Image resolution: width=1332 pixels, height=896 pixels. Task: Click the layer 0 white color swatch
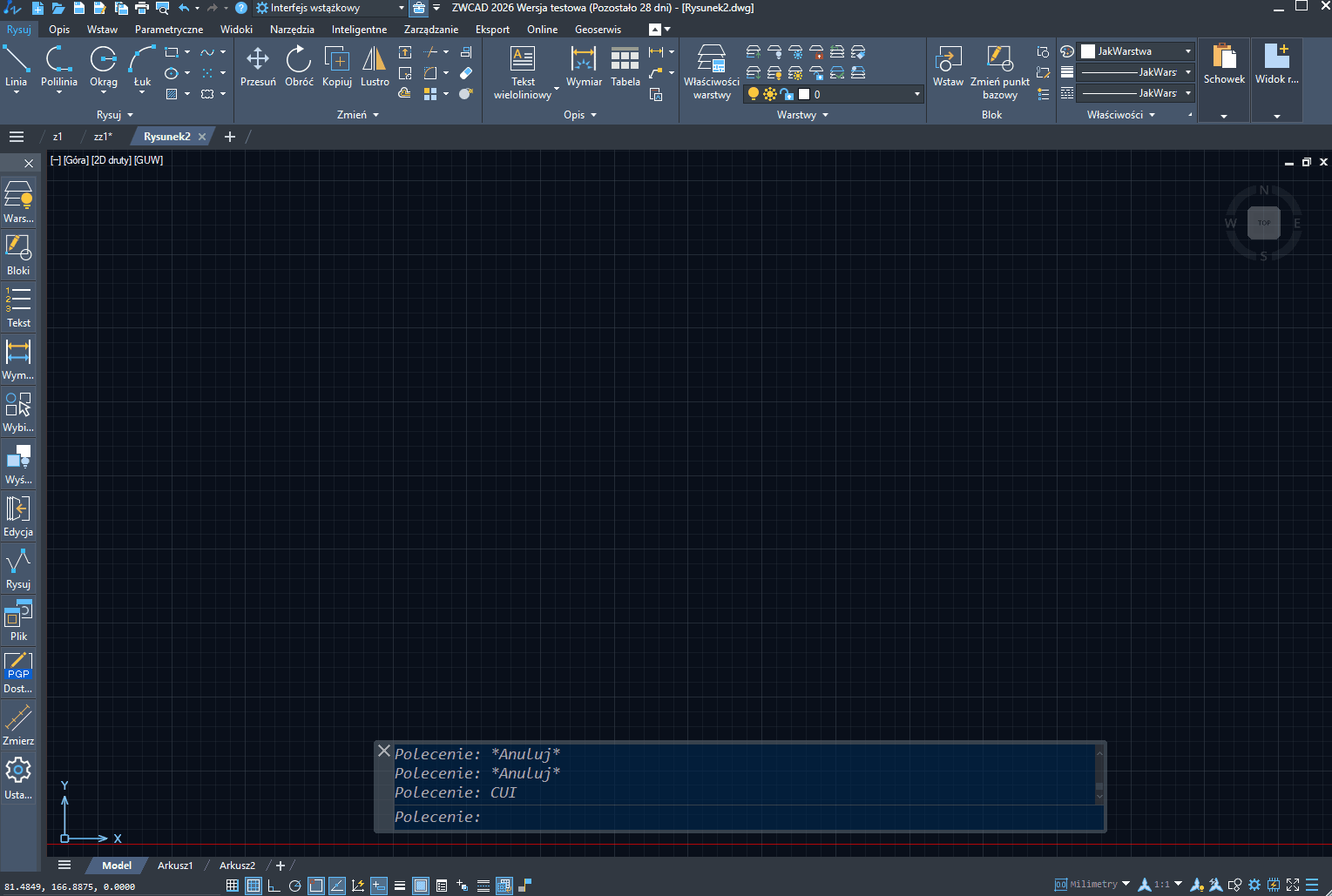pyautogui.click(x=804, y=94)
